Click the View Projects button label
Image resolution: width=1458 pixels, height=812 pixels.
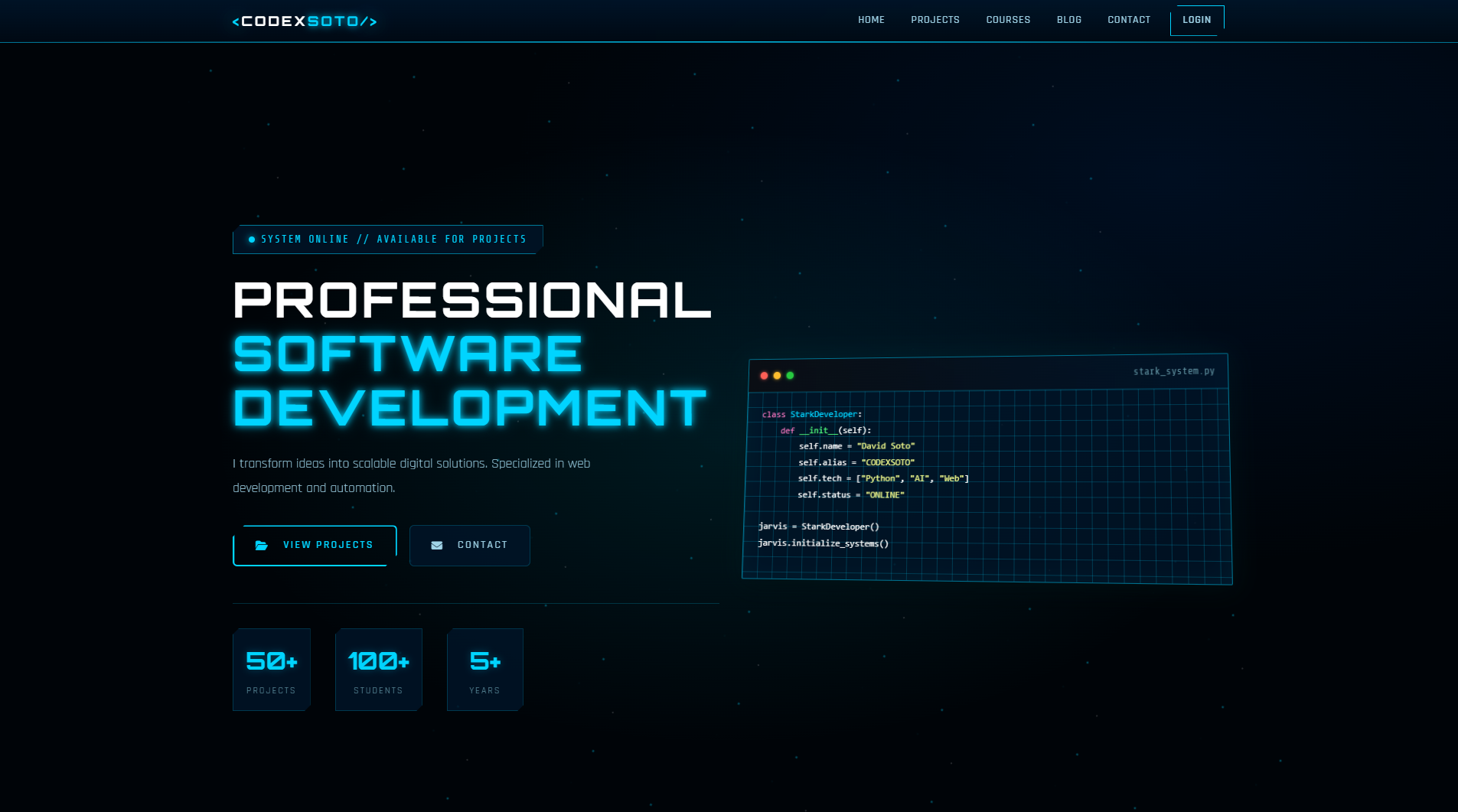pos(328,545)
